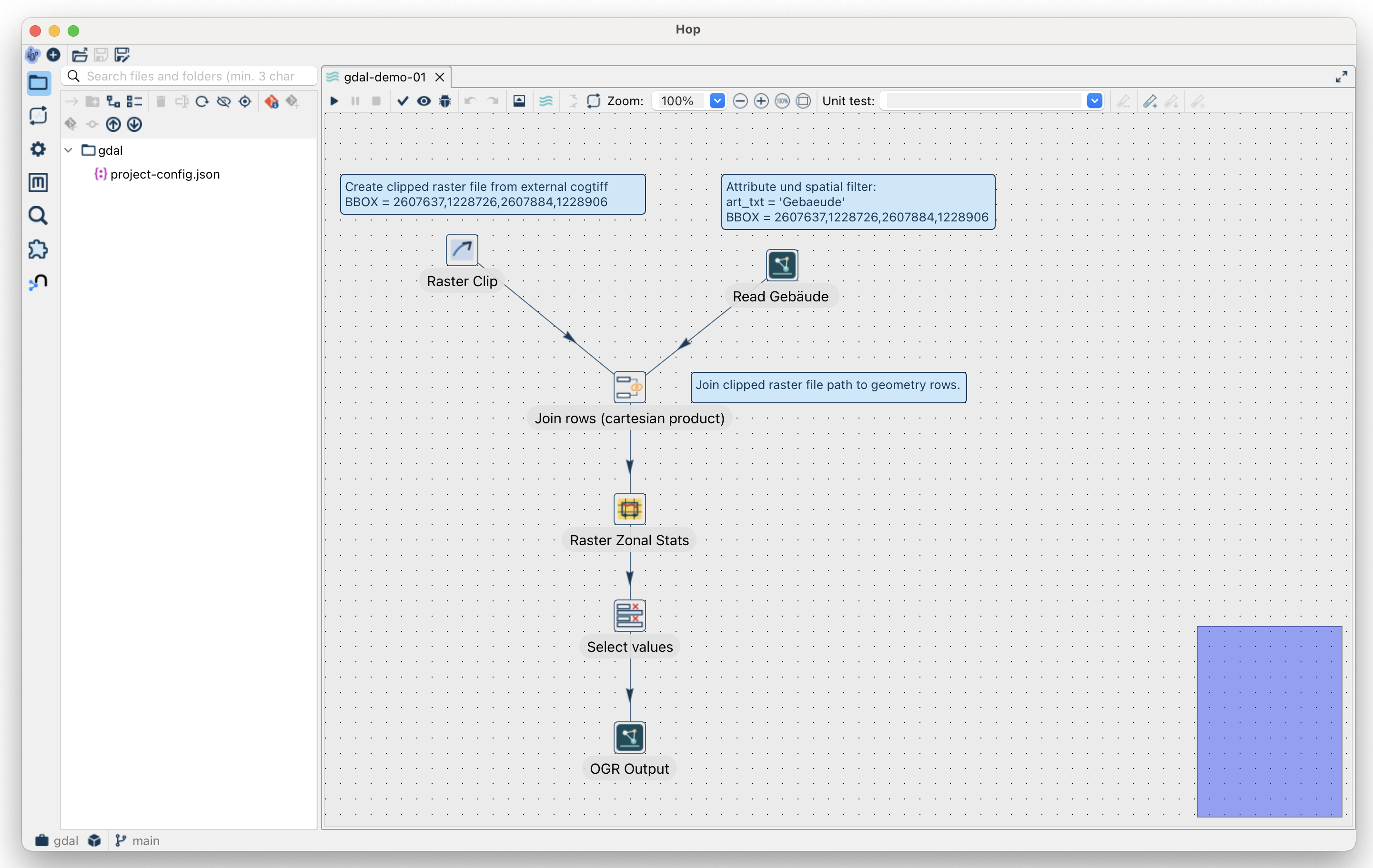This screenshot has height=868, width=1373.
Task: Click the zoom in plus button
Action: pos(761,101)
